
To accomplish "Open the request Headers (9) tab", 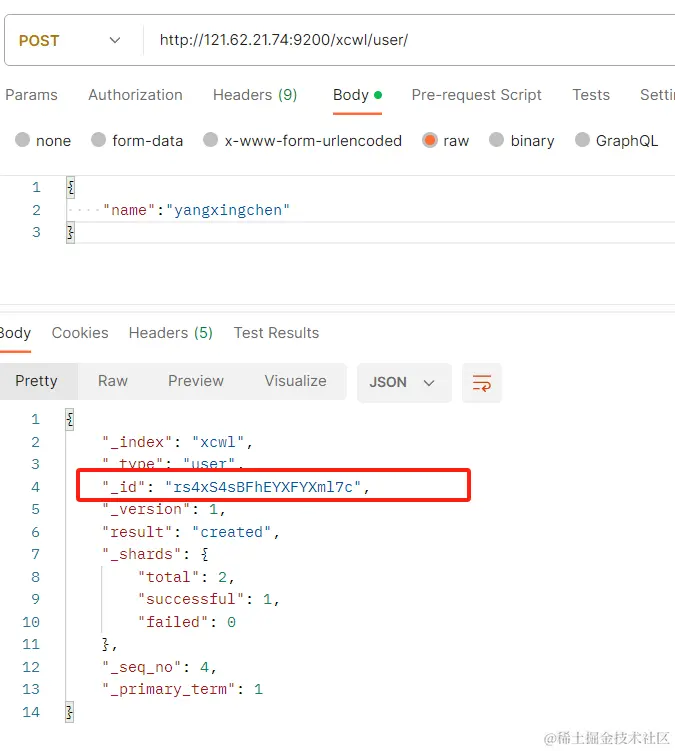I will coord(255,95).
